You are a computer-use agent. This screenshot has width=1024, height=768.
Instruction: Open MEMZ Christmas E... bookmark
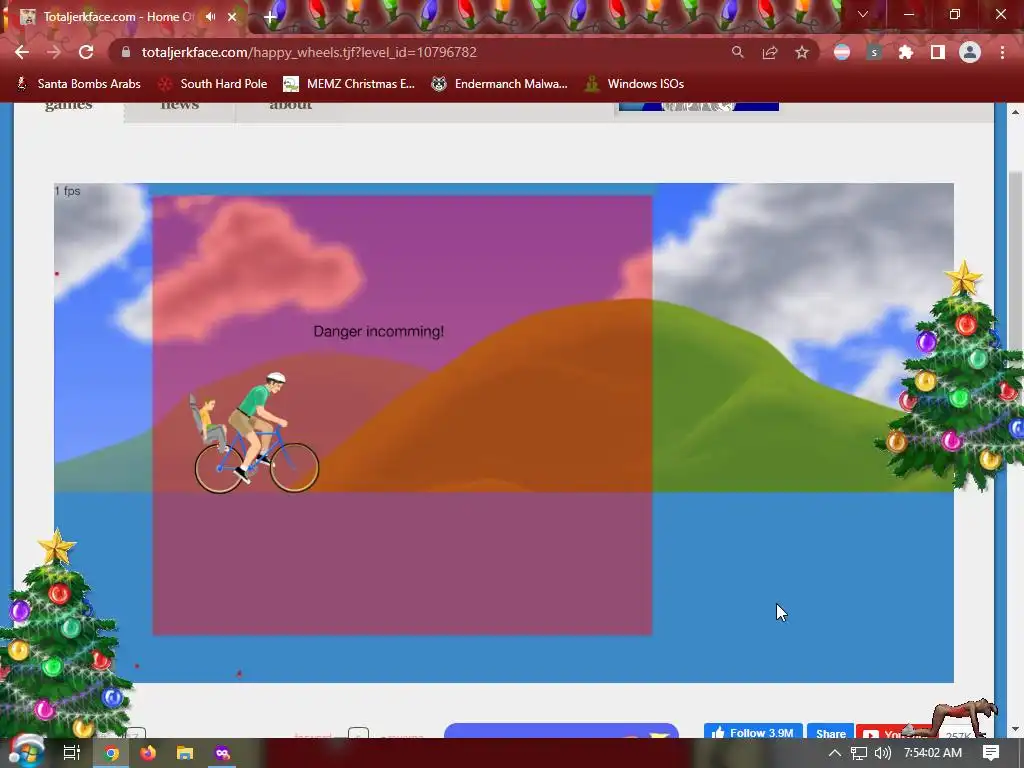[x=349, y=84]
